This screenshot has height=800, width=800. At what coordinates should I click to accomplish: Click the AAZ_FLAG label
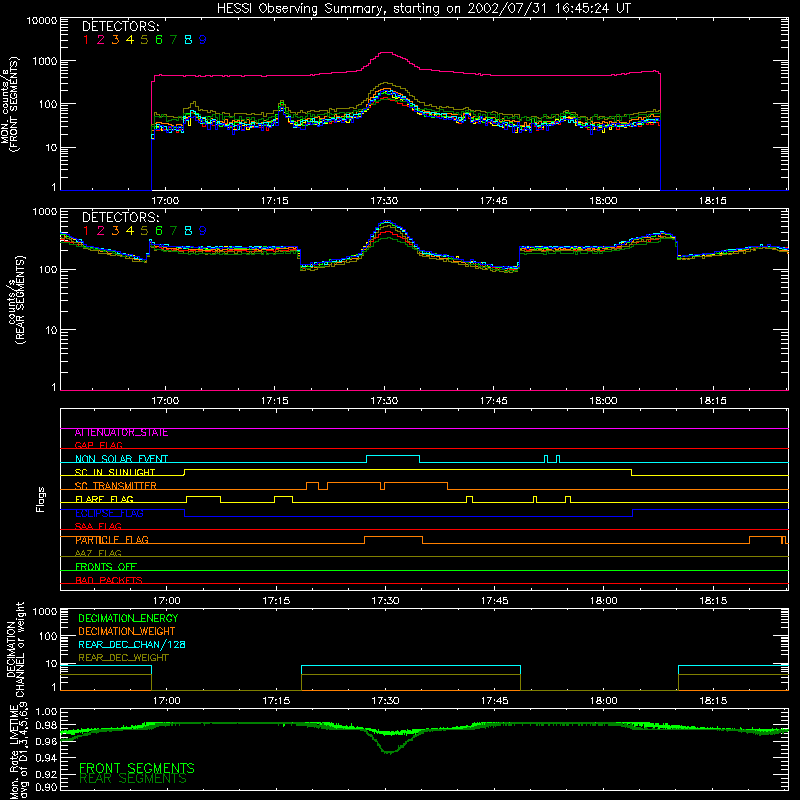click(98, 553)
